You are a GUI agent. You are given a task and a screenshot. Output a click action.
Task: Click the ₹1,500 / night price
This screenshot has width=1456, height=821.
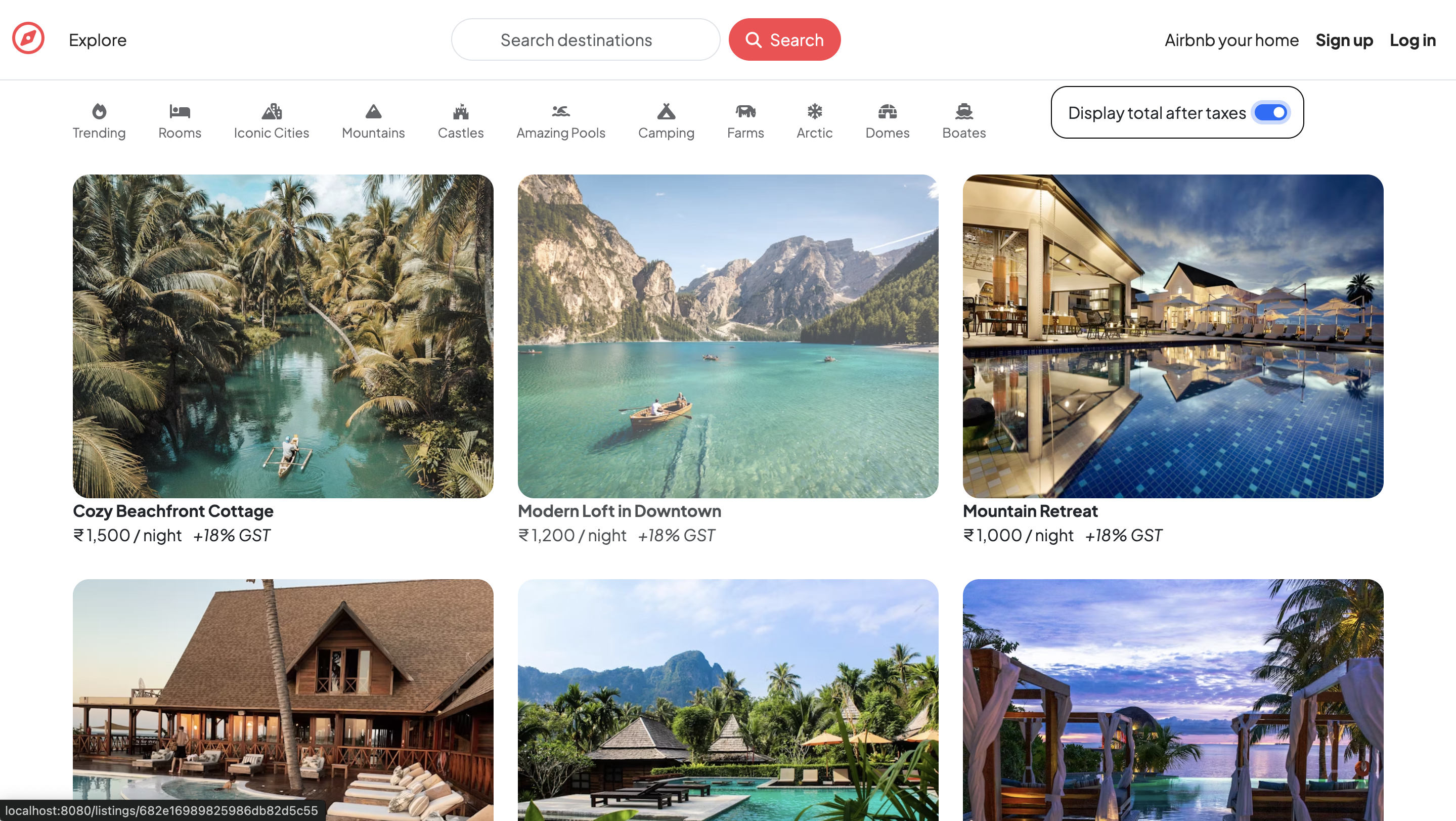[127, 536]
